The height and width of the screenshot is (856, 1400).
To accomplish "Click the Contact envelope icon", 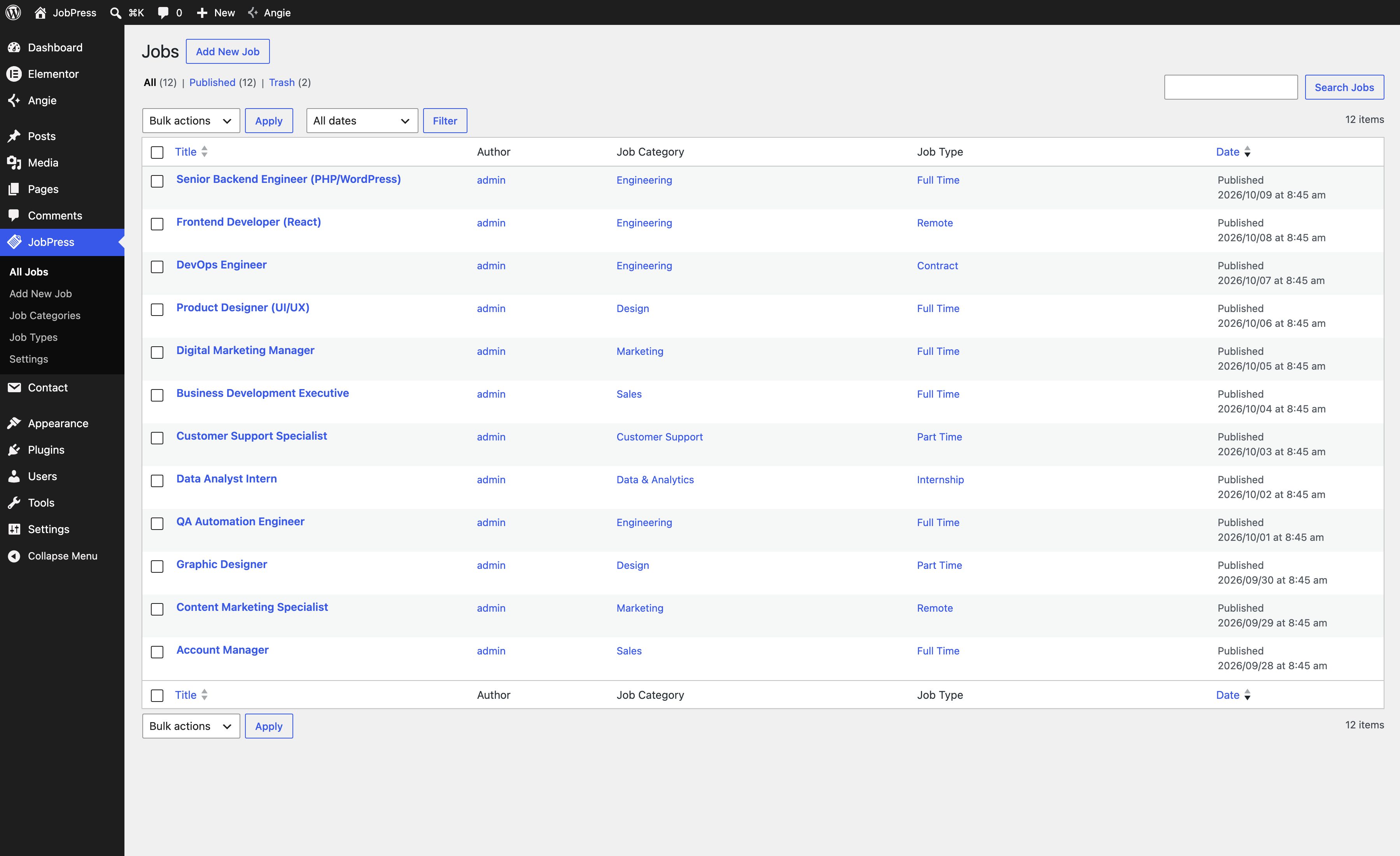I will [x=14, y=388].
